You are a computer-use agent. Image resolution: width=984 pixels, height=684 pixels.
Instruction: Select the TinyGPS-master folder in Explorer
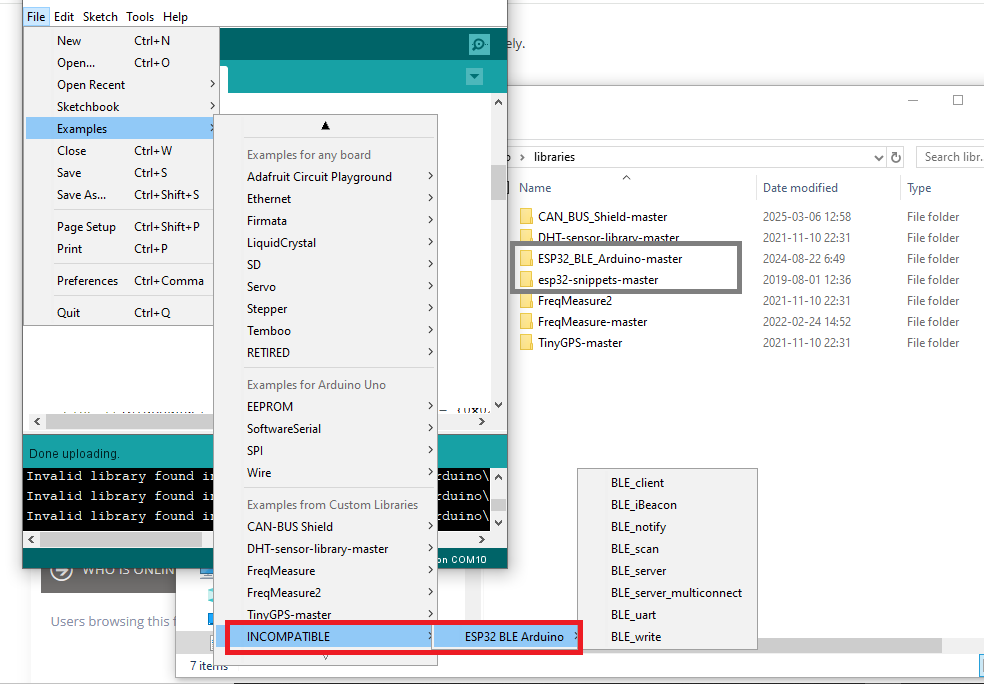tap(580, 343)
